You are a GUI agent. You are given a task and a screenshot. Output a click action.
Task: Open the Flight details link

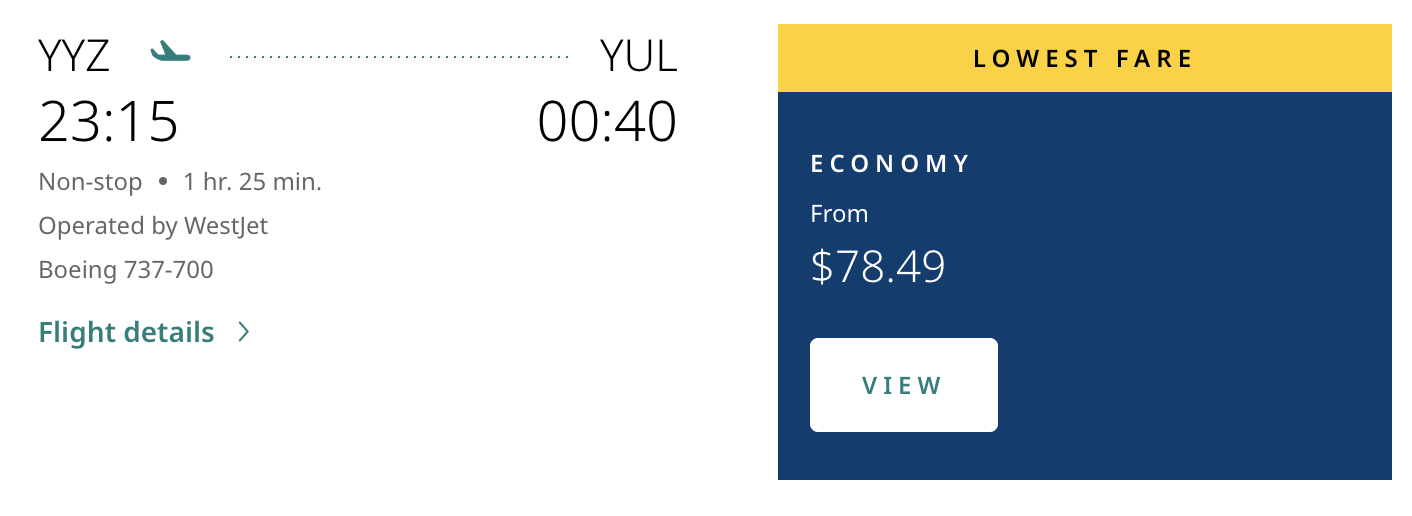coord(126,332)
